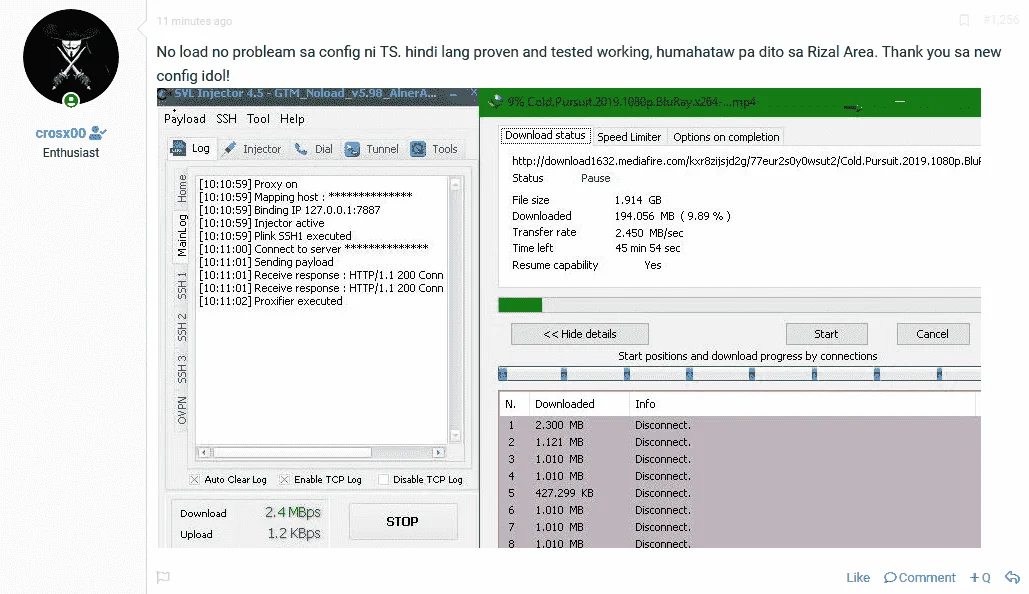Open the Download status tab

tap(545, 136)
